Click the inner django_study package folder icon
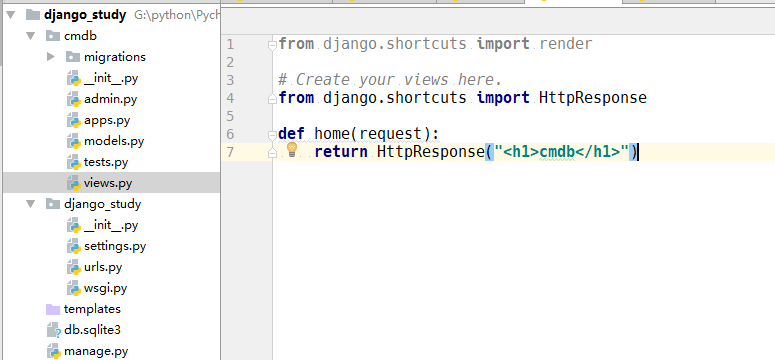The image size is (775, 360). (53, 204)
